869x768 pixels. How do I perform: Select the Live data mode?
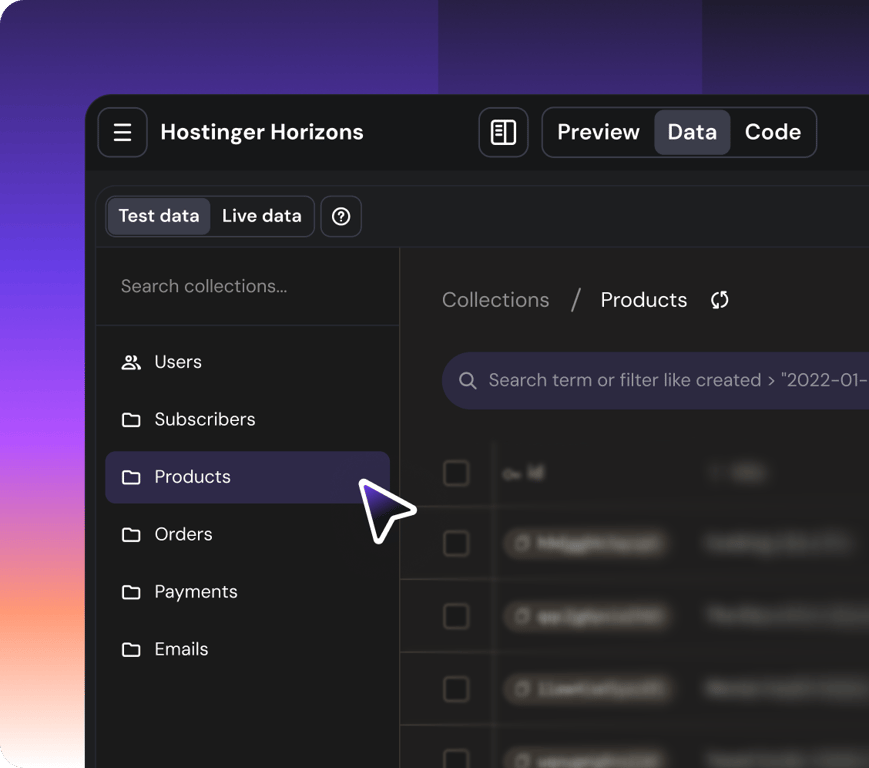tap(262, 216)
